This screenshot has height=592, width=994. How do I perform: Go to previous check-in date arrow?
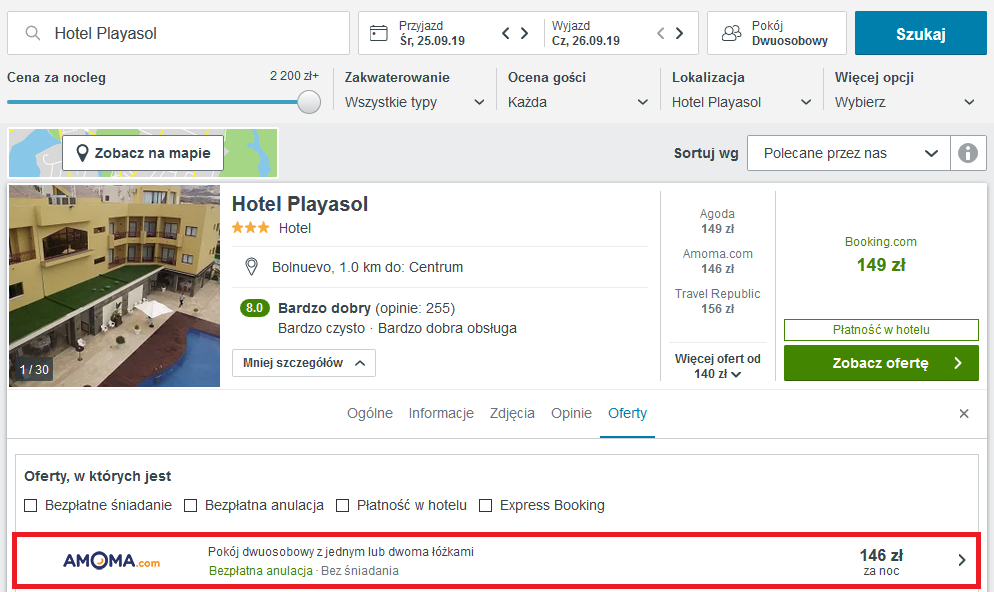click(x=505, y=33)
